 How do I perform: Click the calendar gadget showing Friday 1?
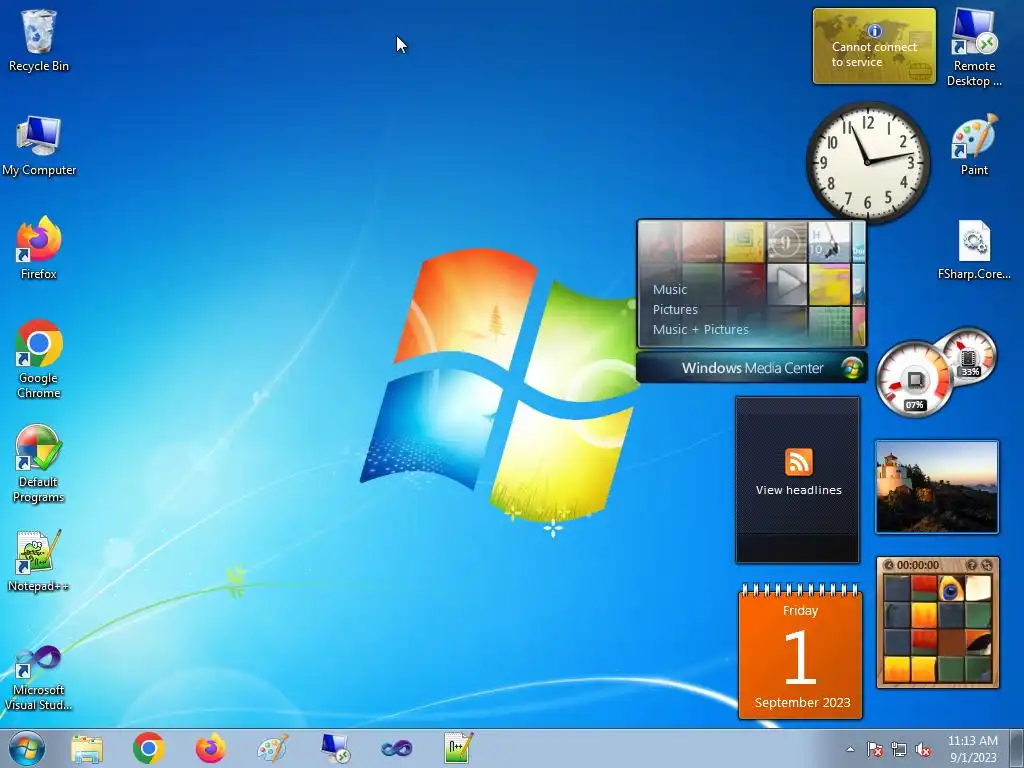800,652
